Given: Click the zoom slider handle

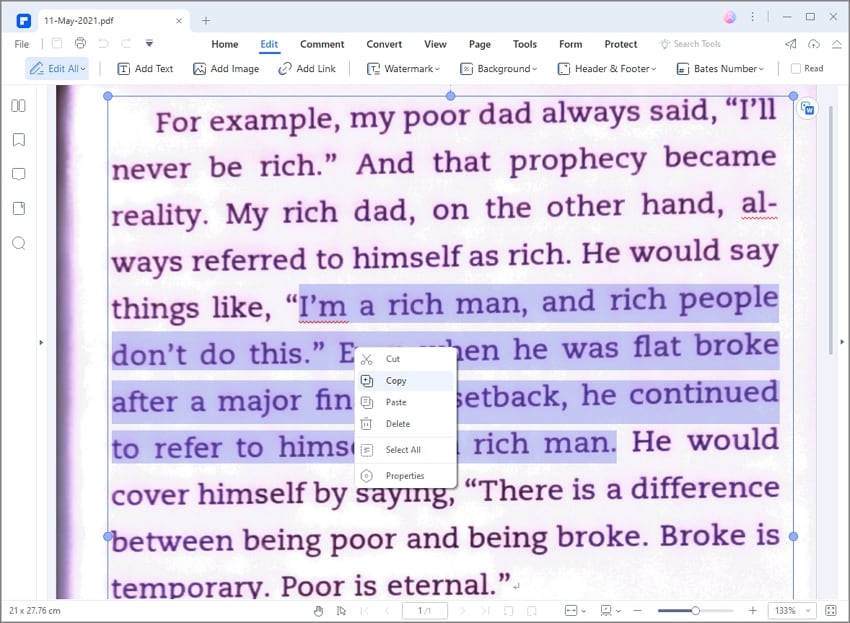Looking at the screenshot, I should click(x=695, y=611).
